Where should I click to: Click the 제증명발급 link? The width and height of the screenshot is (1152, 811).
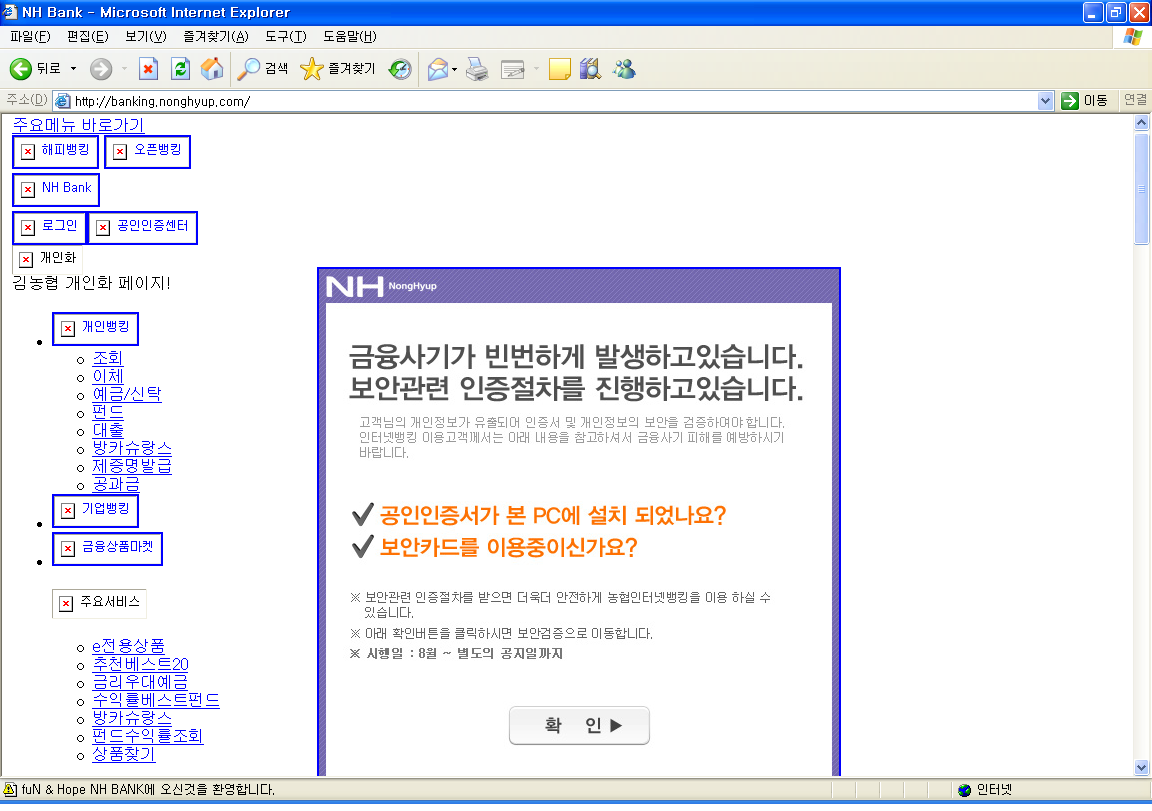point(132,466)
